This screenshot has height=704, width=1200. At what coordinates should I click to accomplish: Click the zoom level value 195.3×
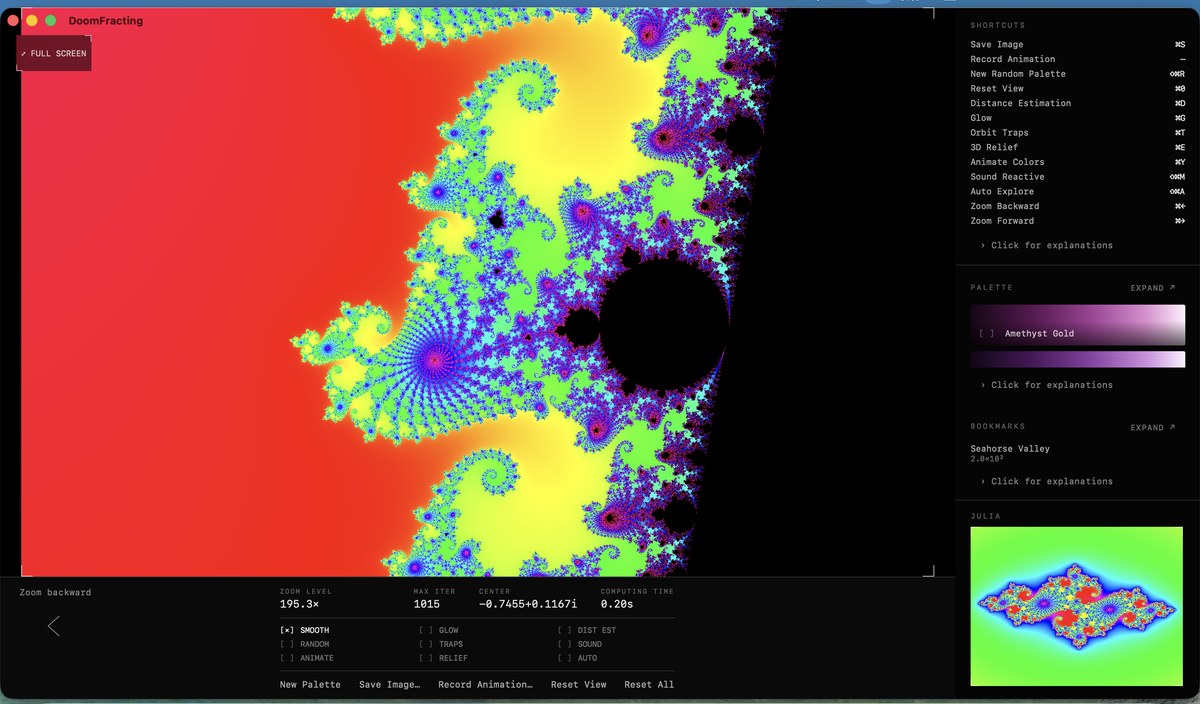pos(299,604)
